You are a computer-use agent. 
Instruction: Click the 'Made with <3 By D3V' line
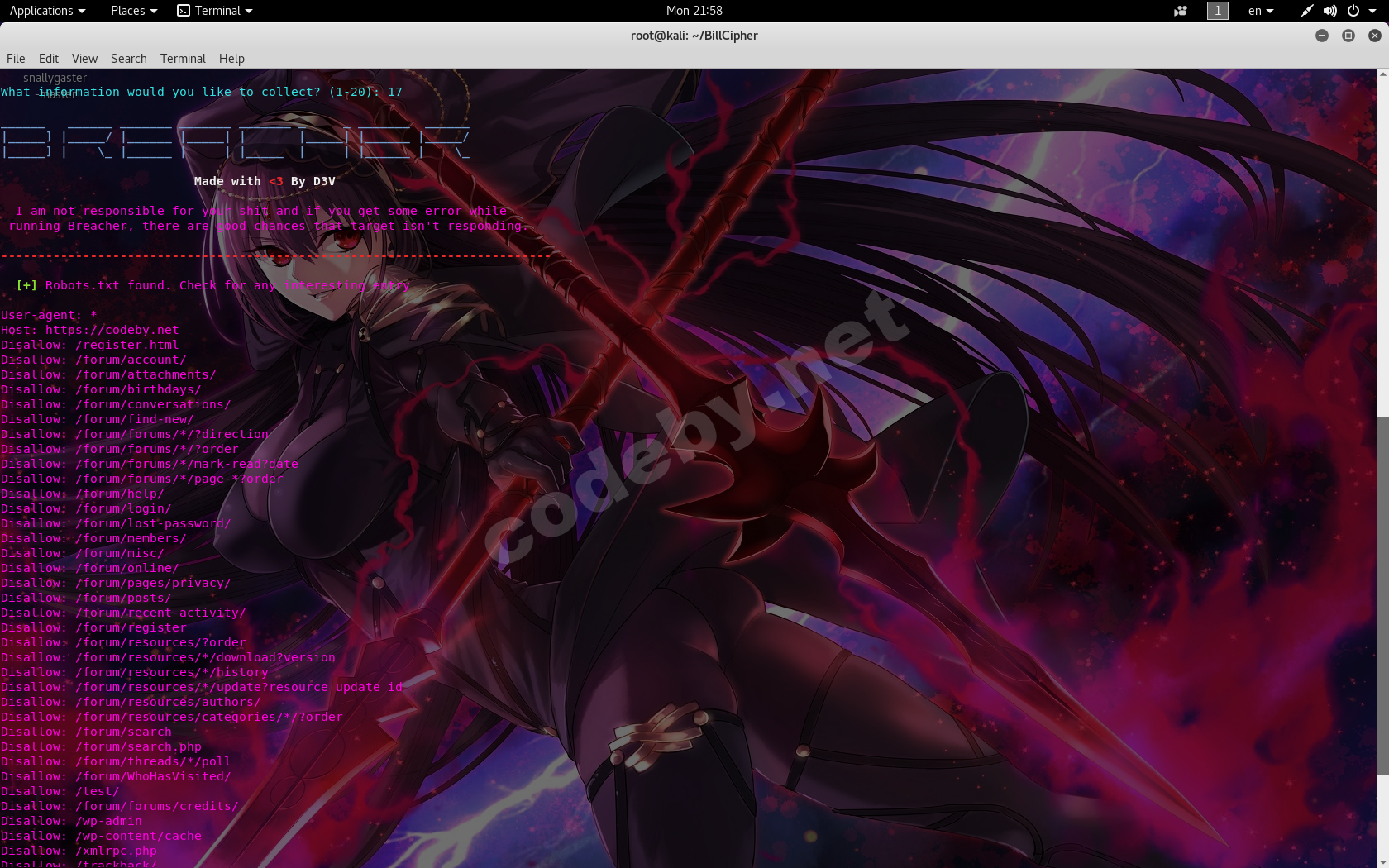tap(265, 181)
